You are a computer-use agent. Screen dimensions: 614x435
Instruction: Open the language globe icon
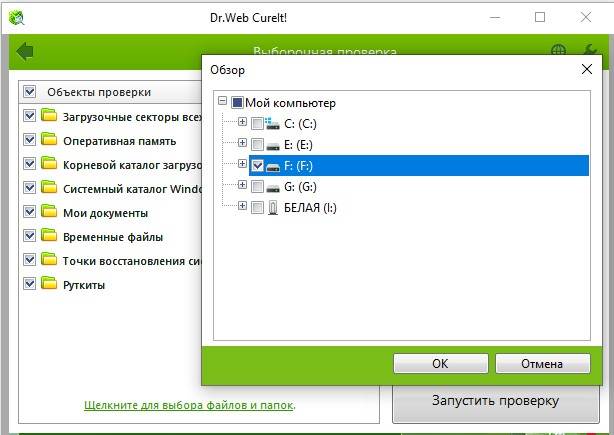558,51
